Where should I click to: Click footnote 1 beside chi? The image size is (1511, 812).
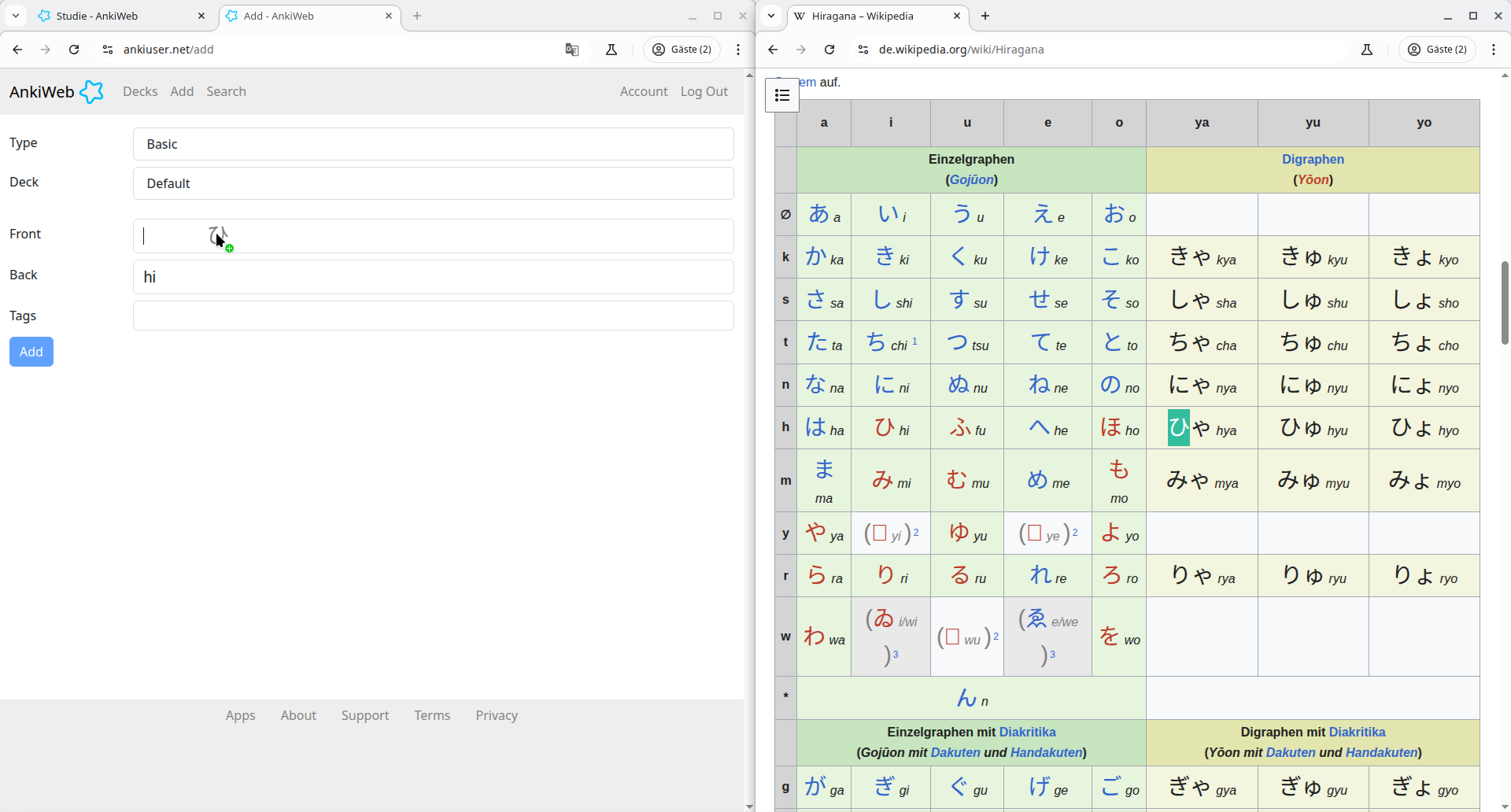click(x=914, y=341)
